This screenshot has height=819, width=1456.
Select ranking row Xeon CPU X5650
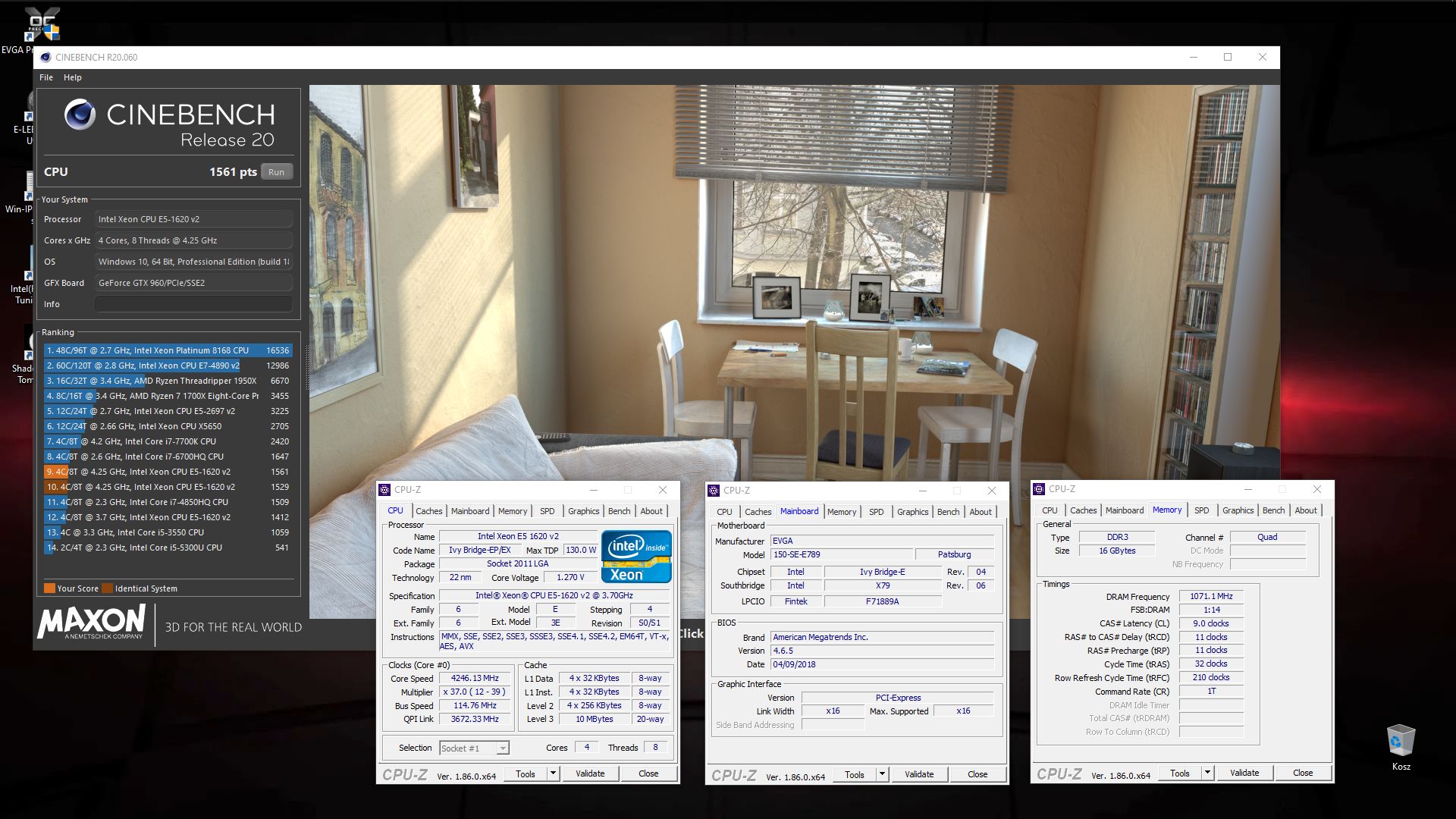coord(168,426)
